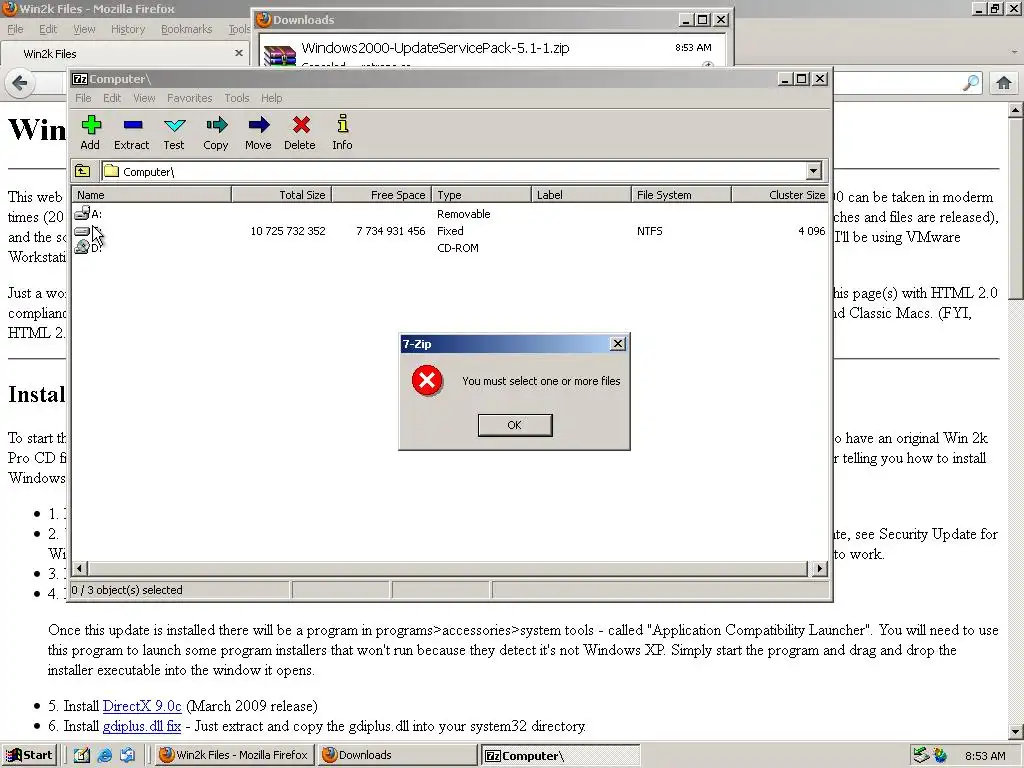Click the Firefox page scrollbar down arrow
Image resolution: width=1024 pixels, height=768 pixels.
point(1016,731)
